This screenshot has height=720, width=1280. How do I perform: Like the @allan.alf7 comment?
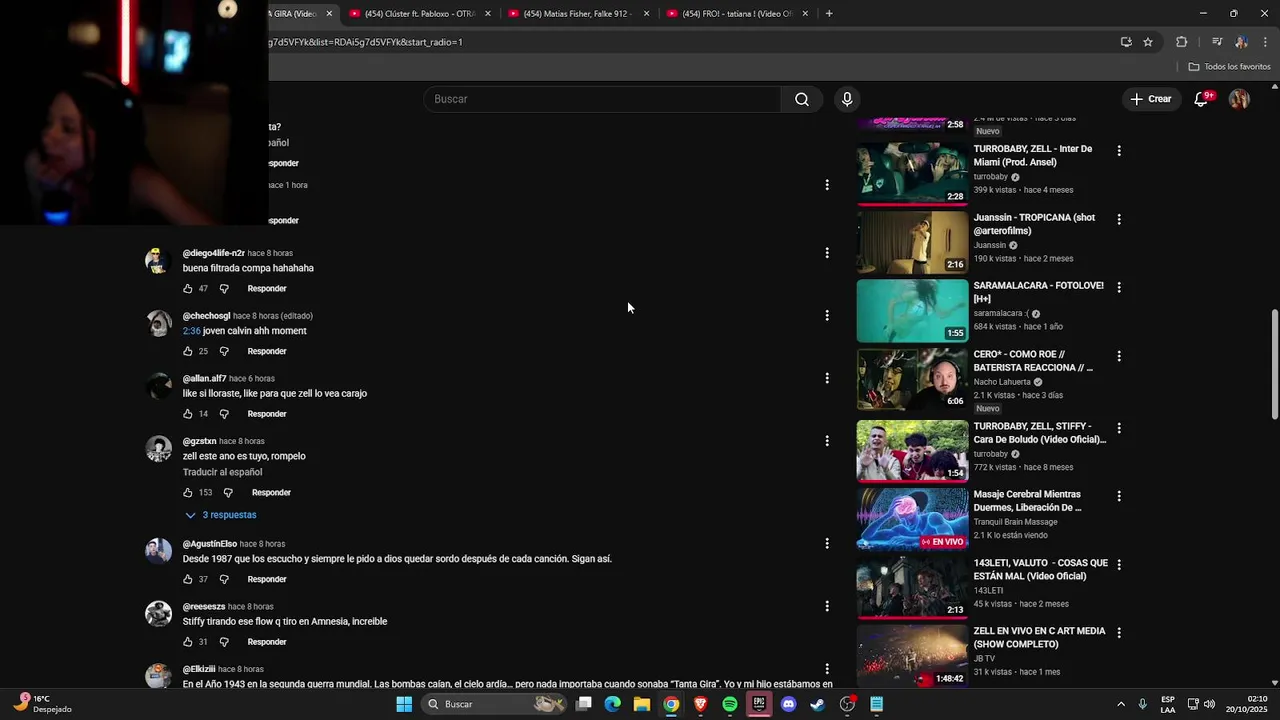pos(187,414)
